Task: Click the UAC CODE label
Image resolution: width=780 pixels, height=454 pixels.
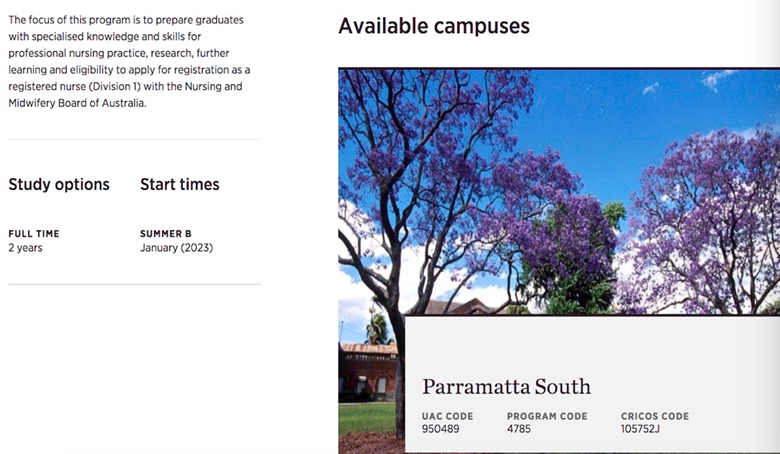Action: 447,416
